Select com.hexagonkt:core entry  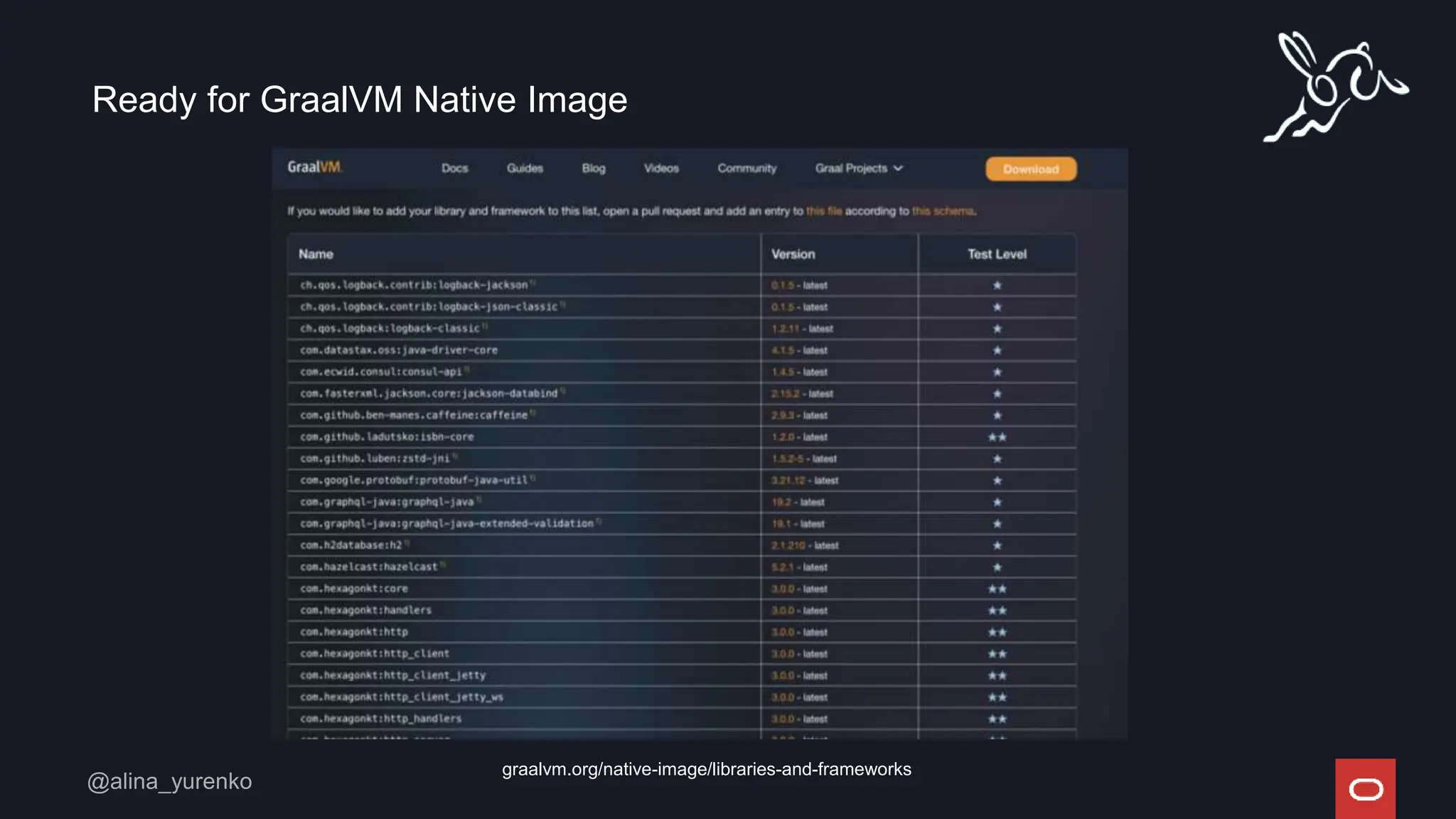coord(353,589)
